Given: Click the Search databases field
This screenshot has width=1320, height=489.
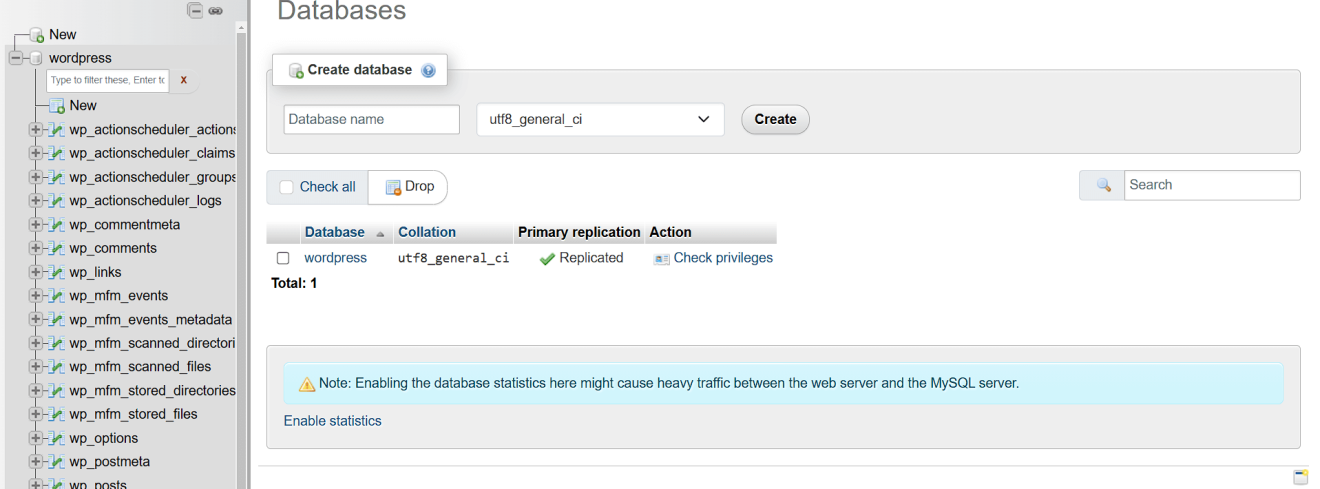Looking at the screenshot, I should pyautogui.click(x=1212, y=185).
